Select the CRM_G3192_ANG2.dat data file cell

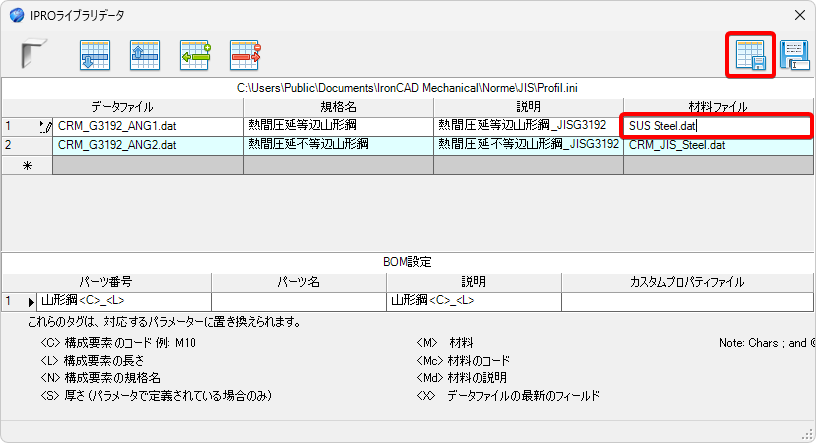148,145
